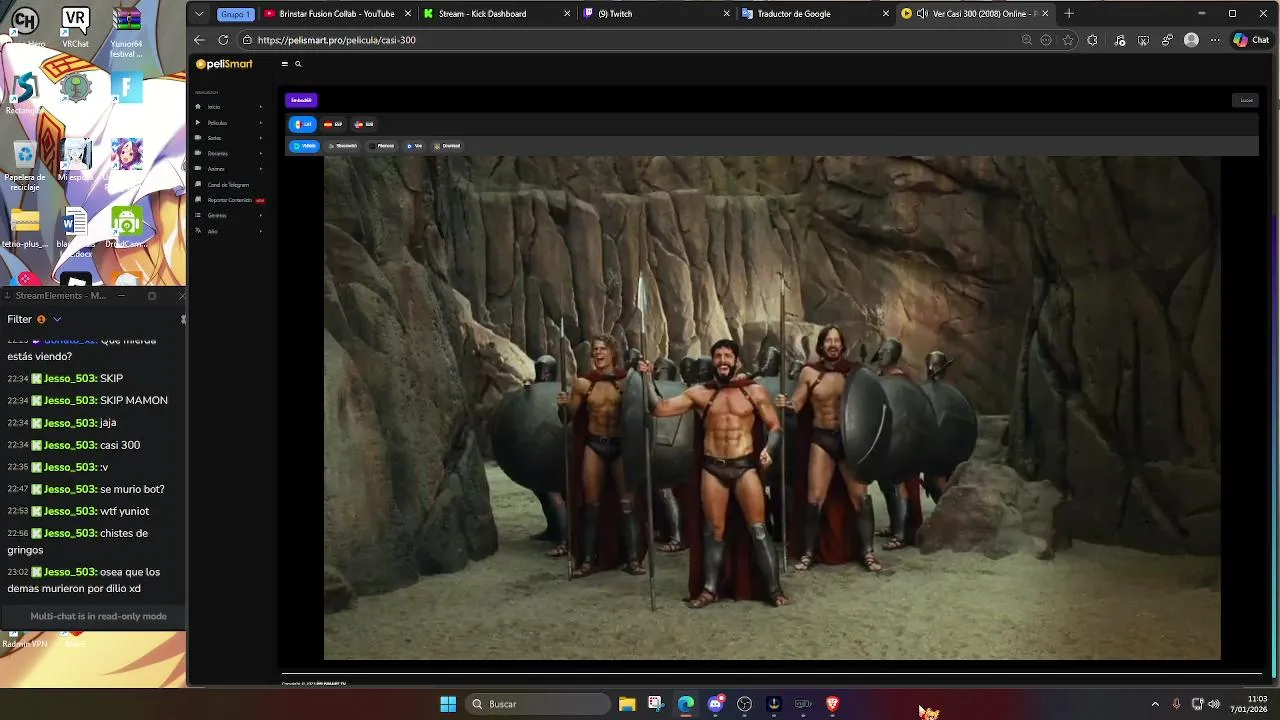Select the Filemoon server
Image resolution: width=1280 pixels, height=720 pixels.
[382, 146]
